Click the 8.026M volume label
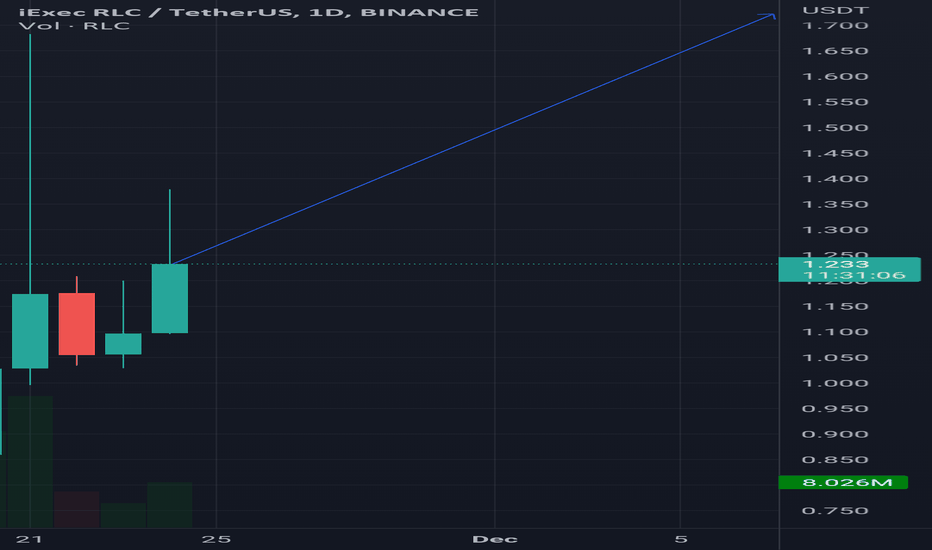Viewport: 932px width, 550px height. (x=843, y=482)
